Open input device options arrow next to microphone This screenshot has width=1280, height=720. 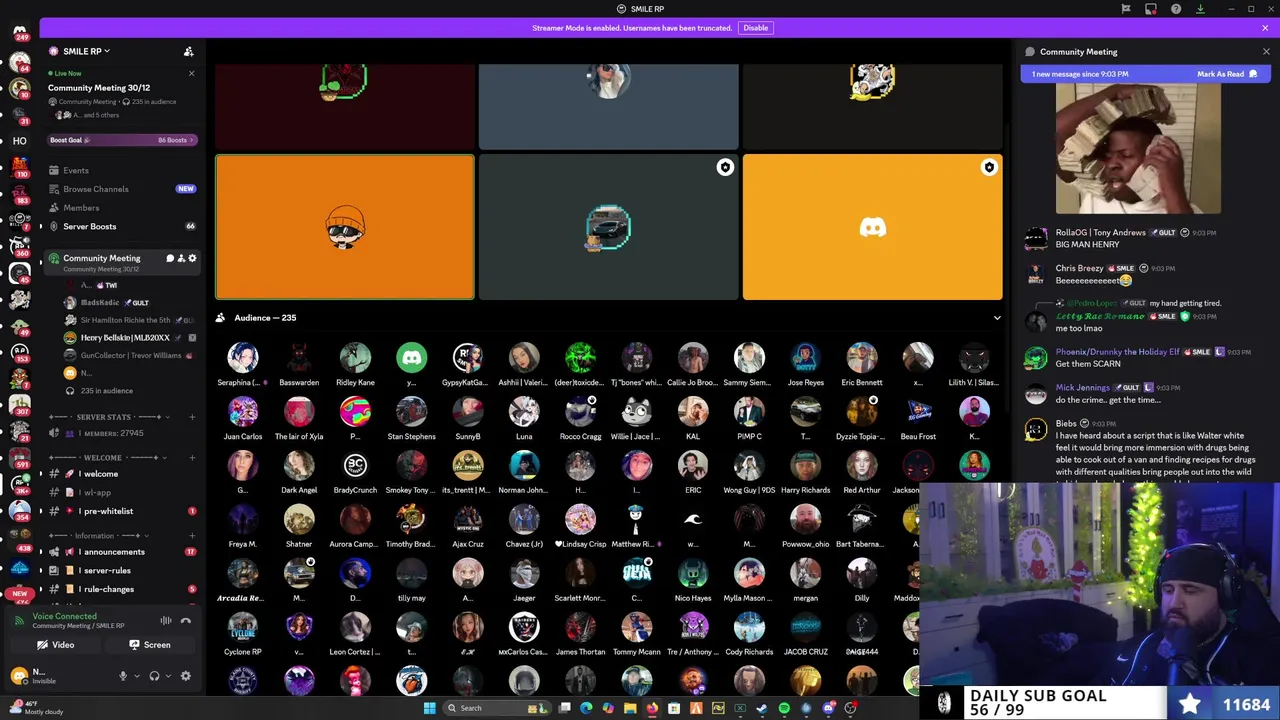pyautogui.click(x=136, y=676)
